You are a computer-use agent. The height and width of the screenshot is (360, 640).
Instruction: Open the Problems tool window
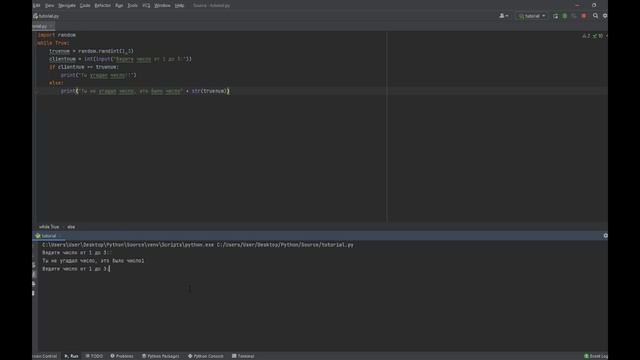tap(122, 356)
